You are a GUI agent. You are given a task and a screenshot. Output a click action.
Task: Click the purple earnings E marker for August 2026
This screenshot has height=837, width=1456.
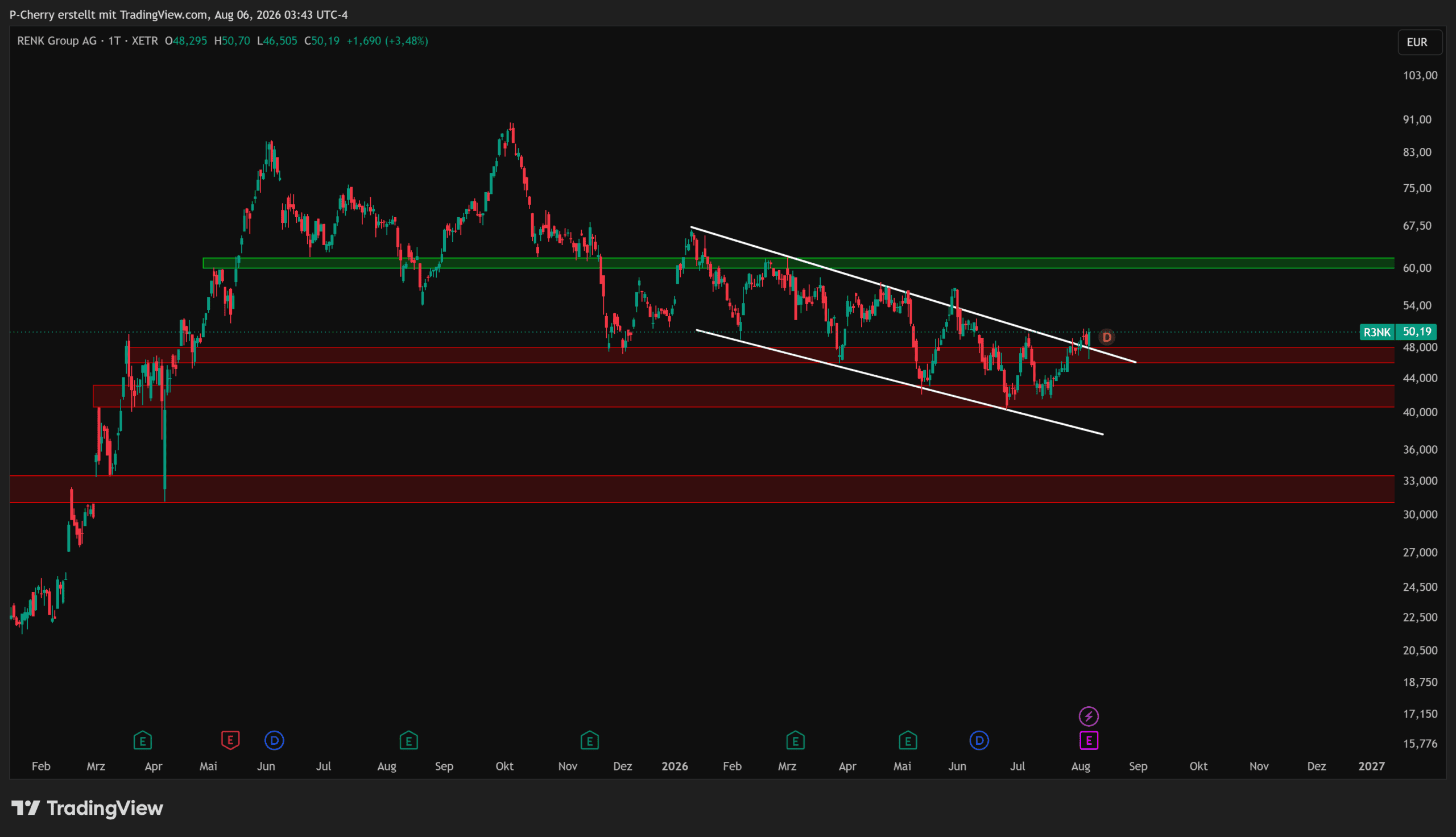pyautogui.click(x=1089, y=740)
